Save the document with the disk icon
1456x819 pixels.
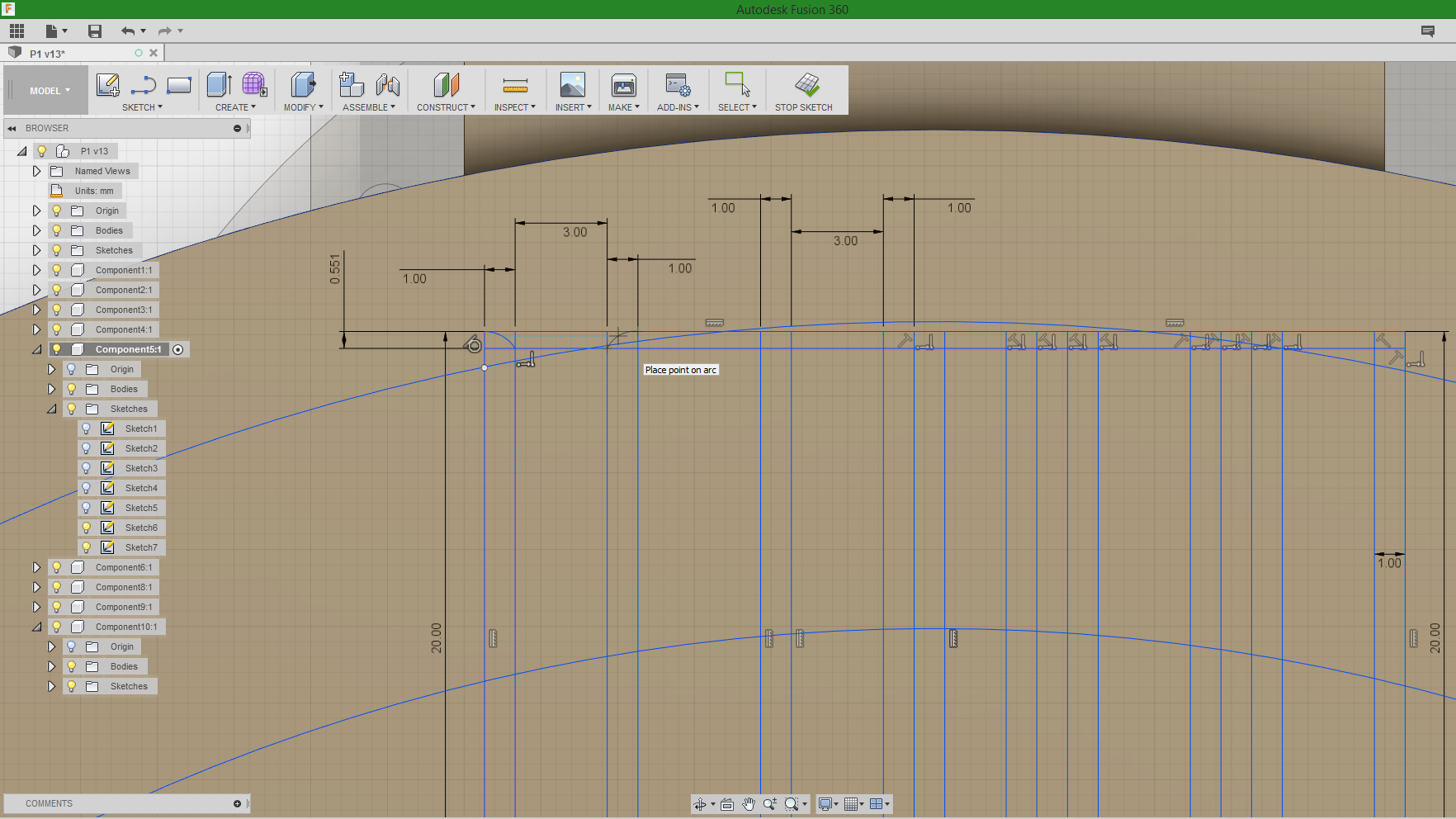95,31
